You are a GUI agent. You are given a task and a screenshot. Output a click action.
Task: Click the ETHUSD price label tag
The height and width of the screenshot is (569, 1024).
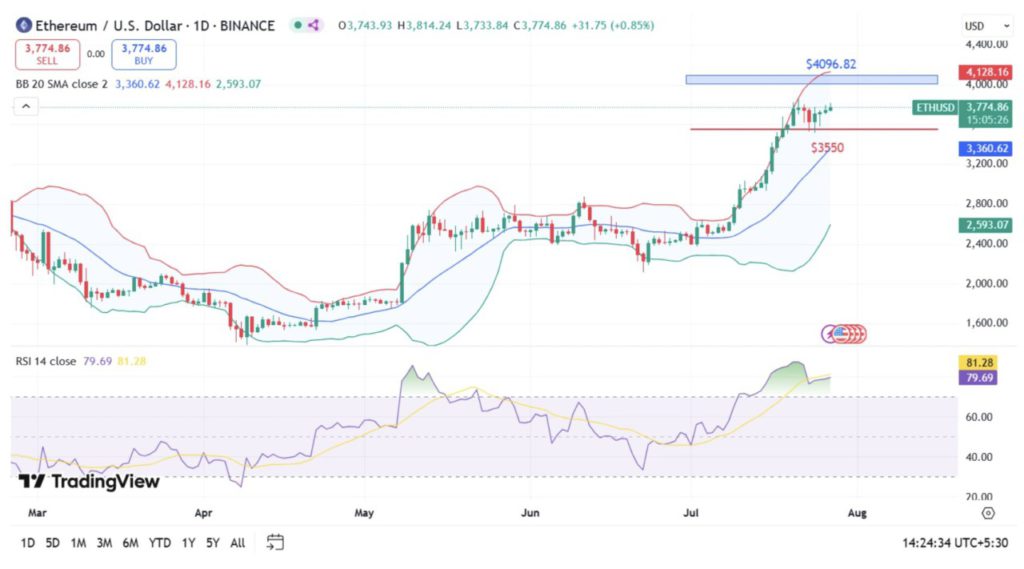[934, 107]
